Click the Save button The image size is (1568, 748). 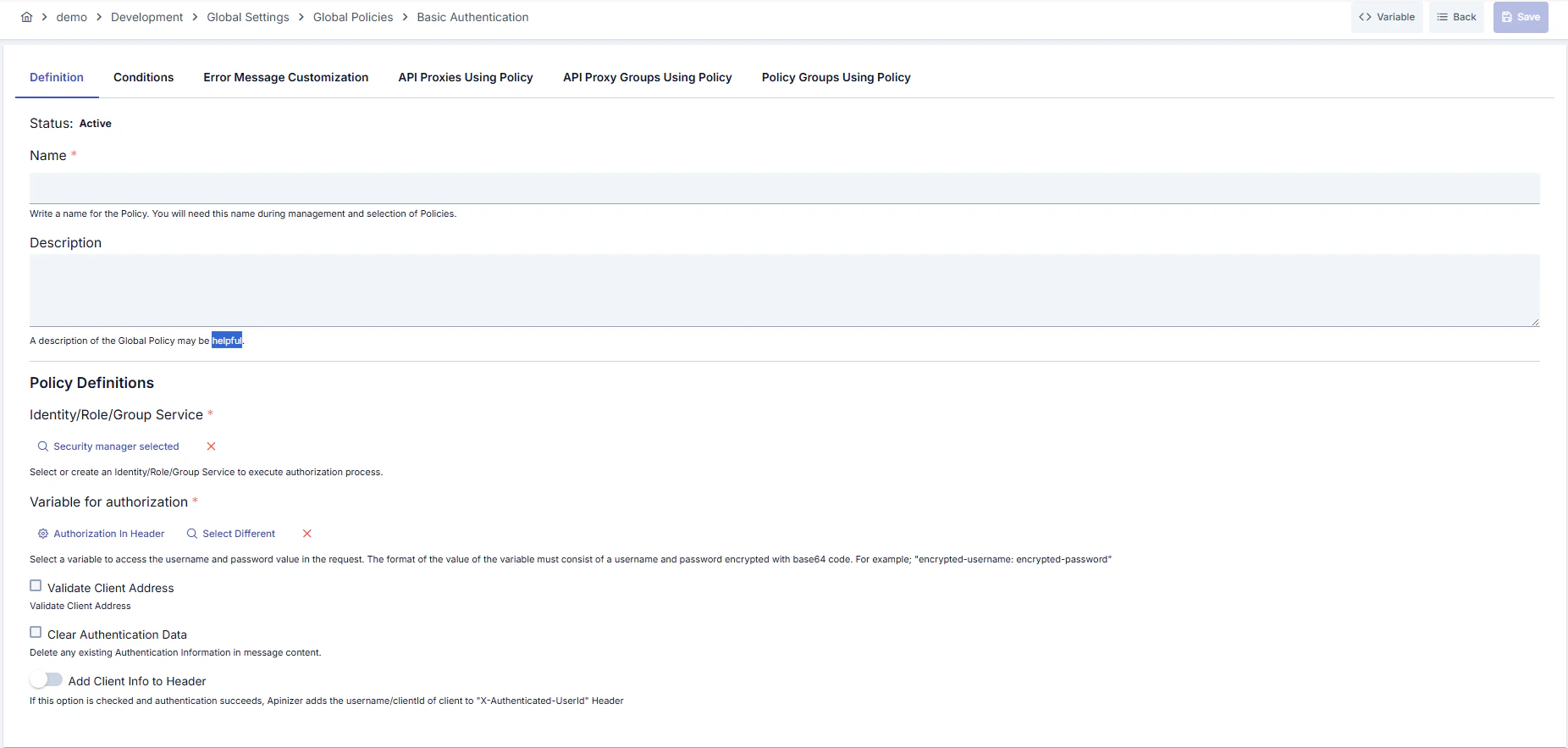coord(1521,17)
